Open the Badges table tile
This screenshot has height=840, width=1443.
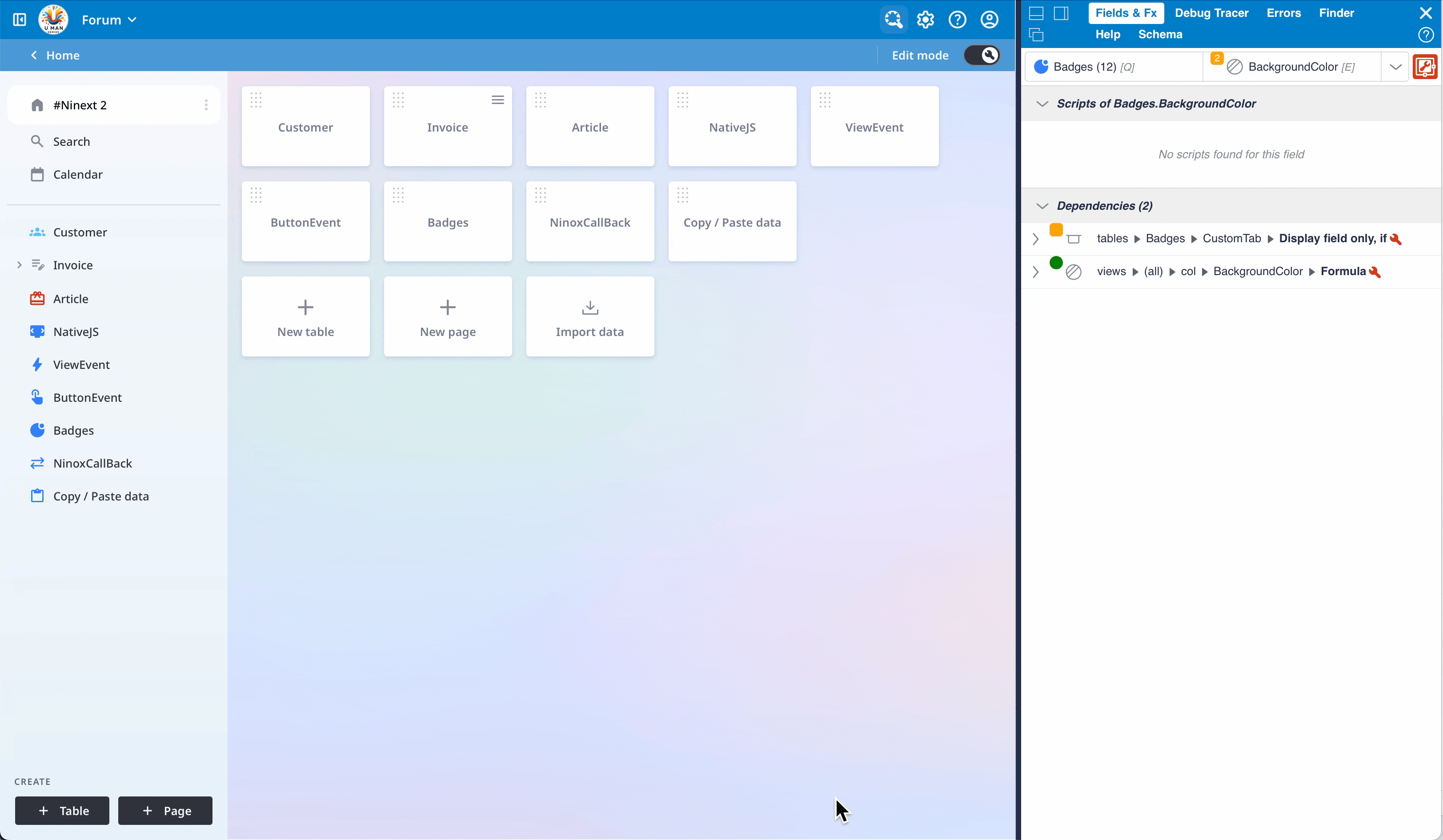pyautogui.click(x=448, y=222)
